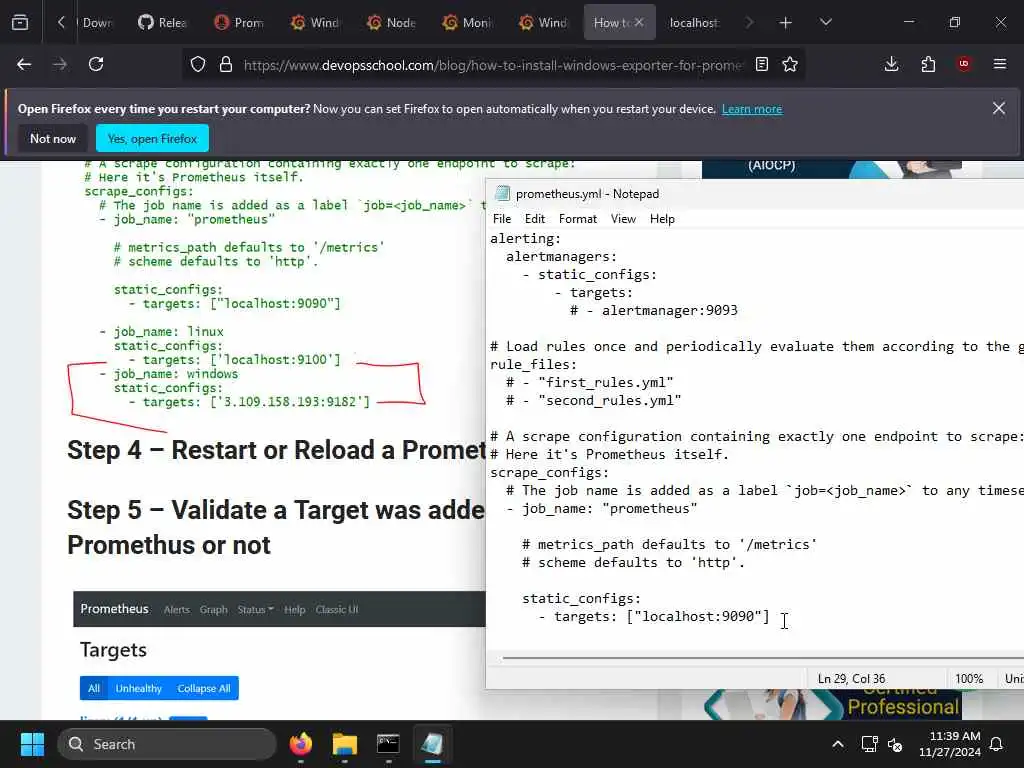The image size is (1024, 768).
Task: Open the Command Prompt taskbar icon
Action: (x=389, y=744)
